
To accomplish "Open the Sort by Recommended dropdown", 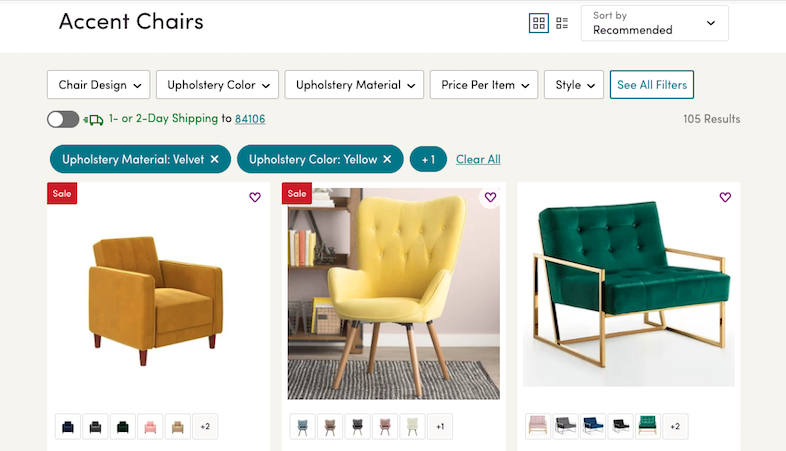I will click(x=654, y=23).
